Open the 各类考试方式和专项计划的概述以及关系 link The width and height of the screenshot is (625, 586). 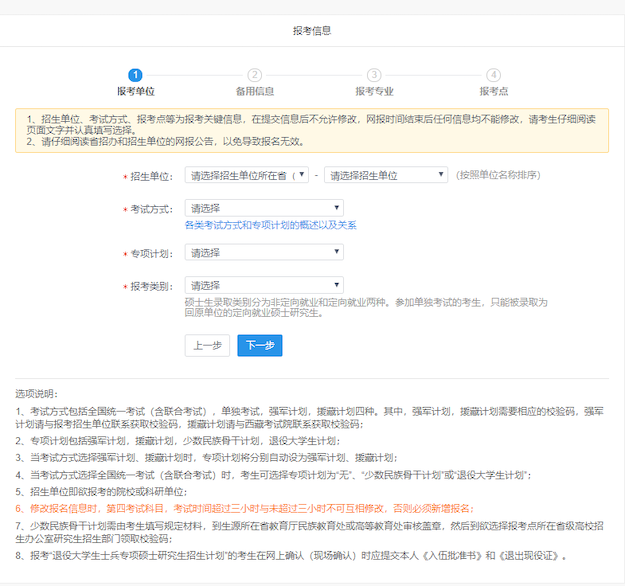point(270,225)
